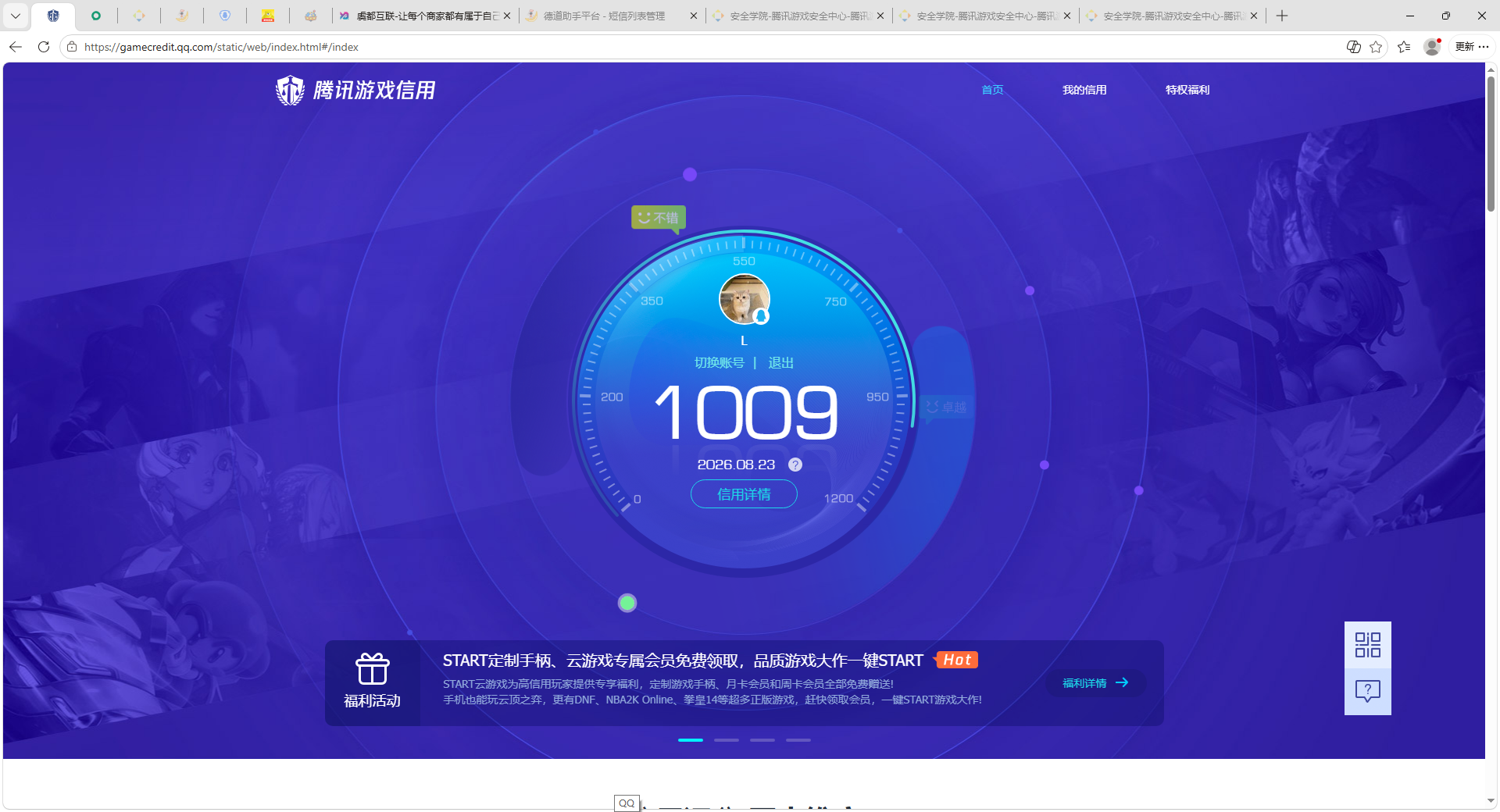Click the scrollbar down arrow
Viewport: 1500px width, 812px height.
coord(1491,801)
